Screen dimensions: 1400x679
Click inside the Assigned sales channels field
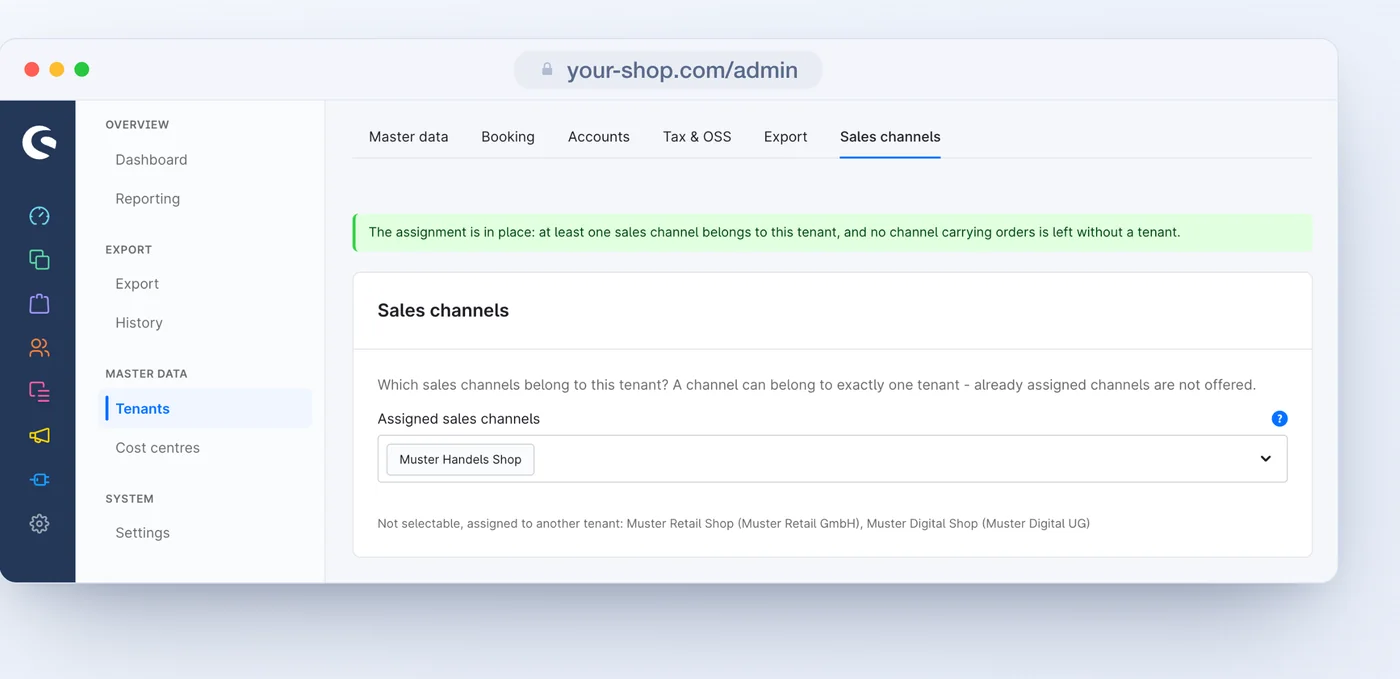coord(832,459)
